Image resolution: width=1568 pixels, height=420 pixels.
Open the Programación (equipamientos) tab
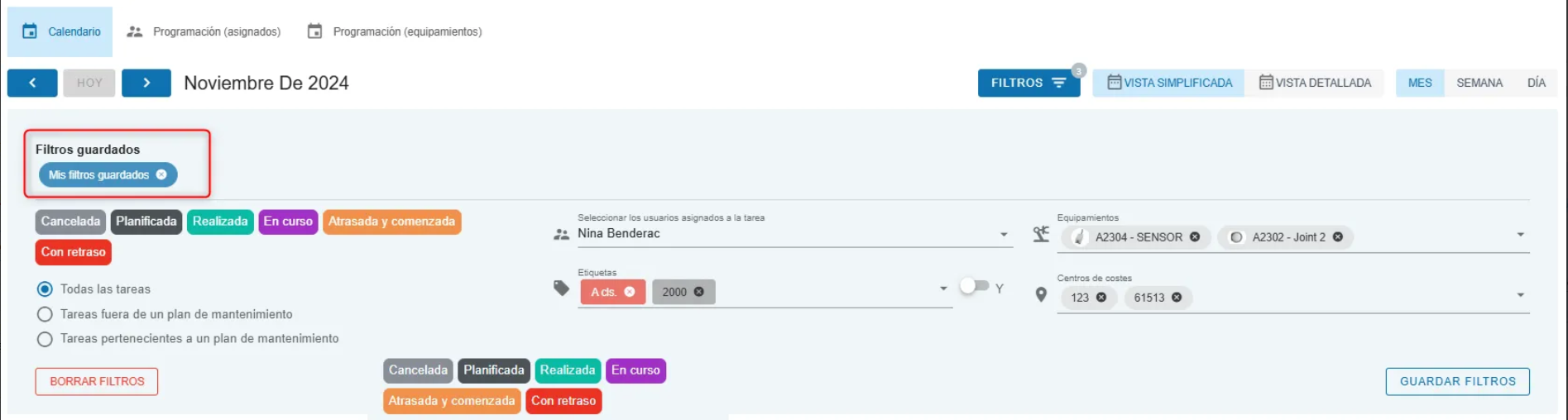pos(395,31)
